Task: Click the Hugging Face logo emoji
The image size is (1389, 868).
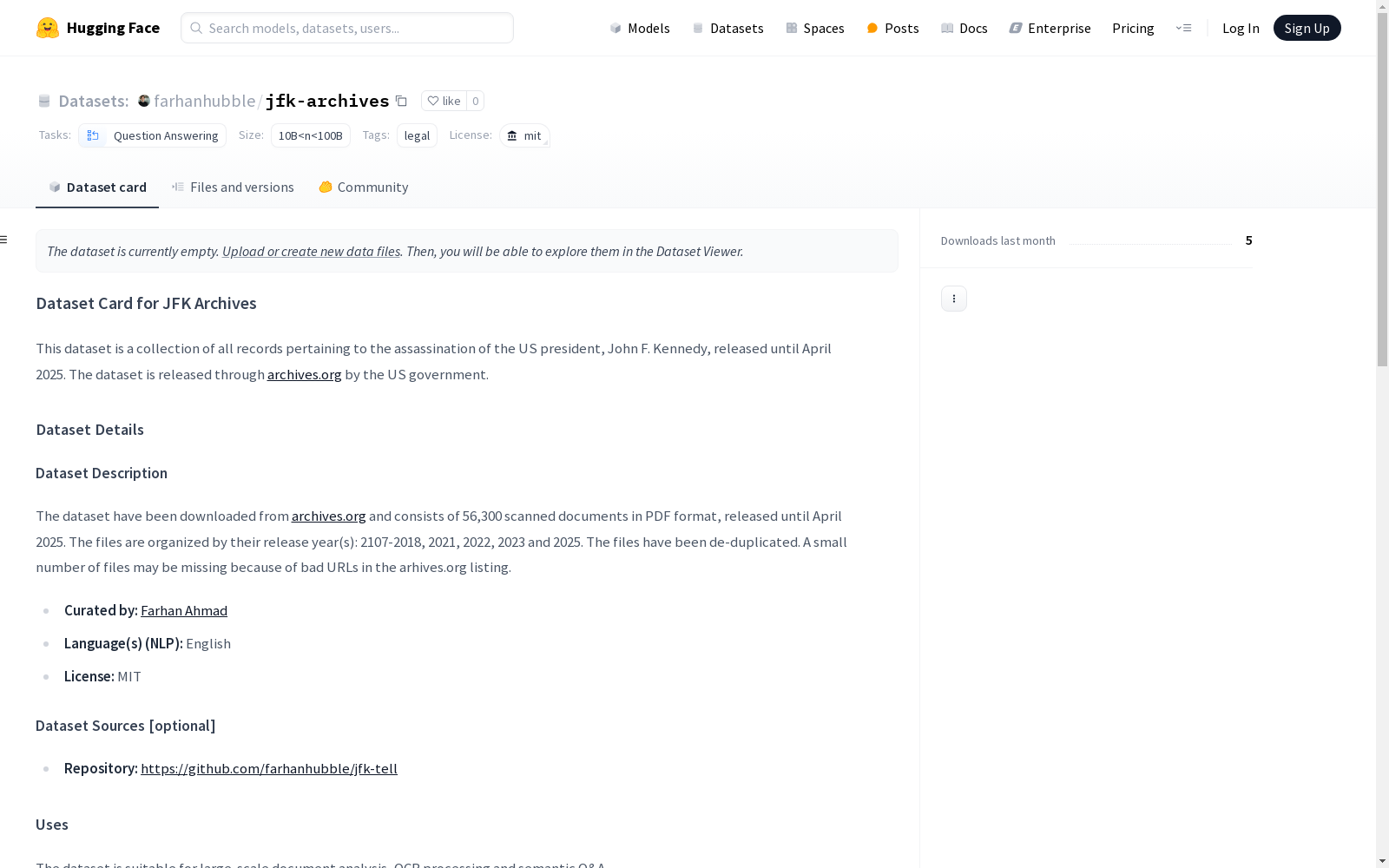Action: coord(48,28)
